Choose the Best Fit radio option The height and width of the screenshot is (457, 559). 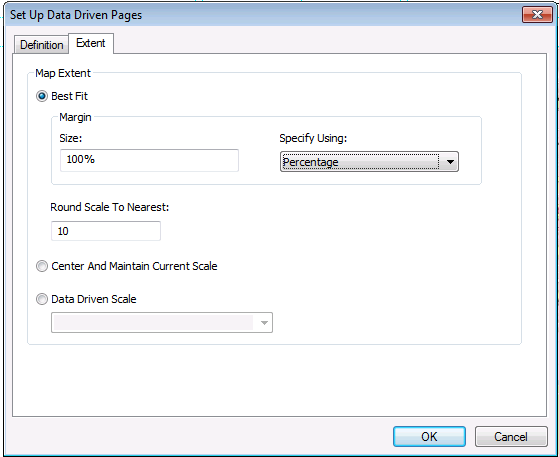coord(42,96)
